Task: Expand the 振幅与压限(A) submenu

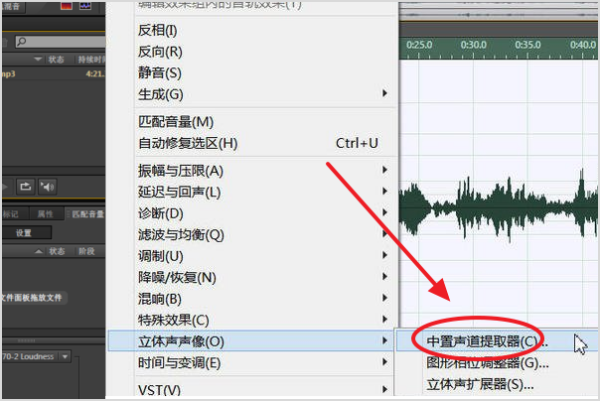Action: click(264, 171)
